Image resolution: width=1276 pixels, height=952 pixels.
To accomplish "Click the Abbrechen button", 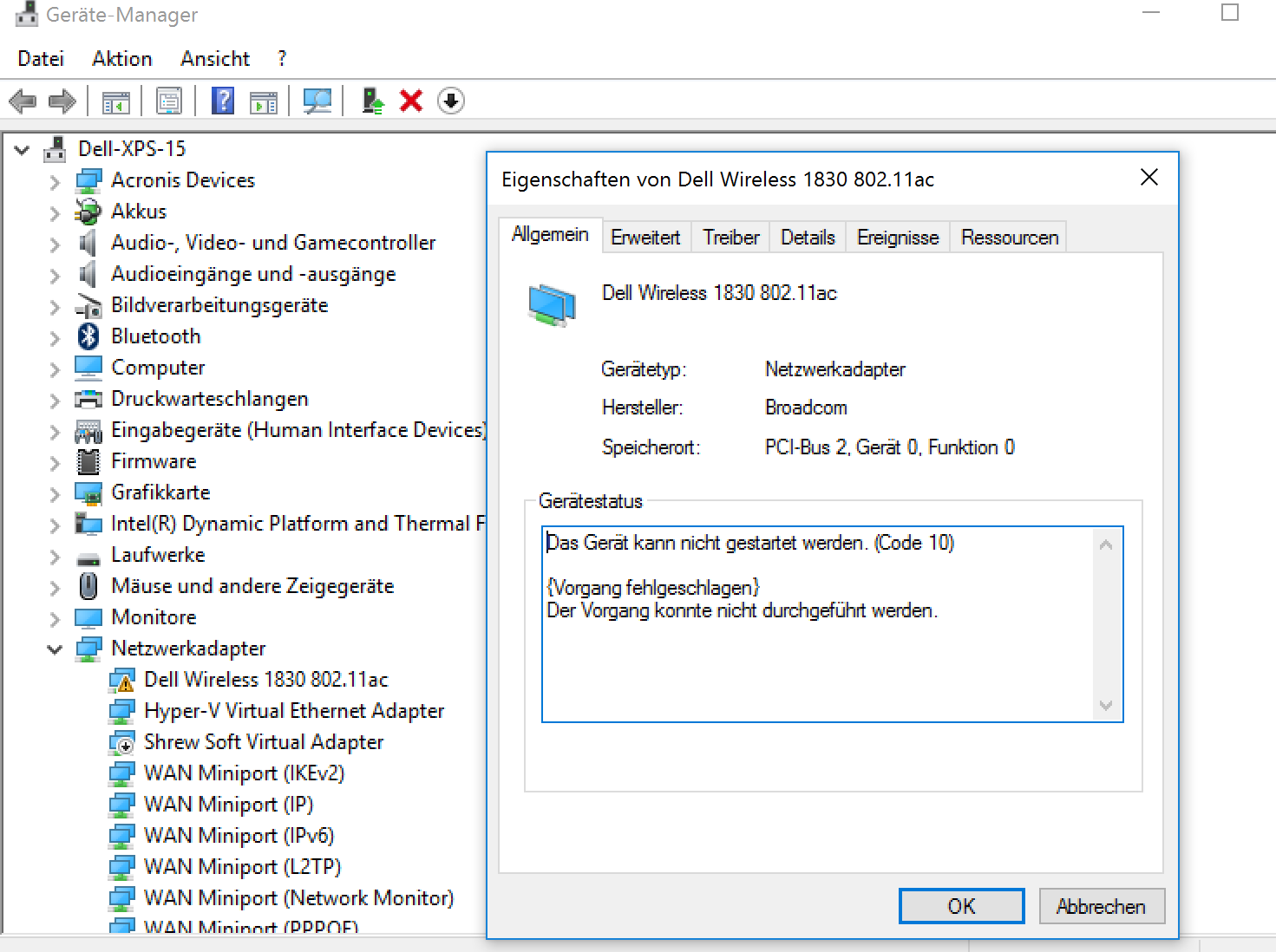I will pos(1101,906).
